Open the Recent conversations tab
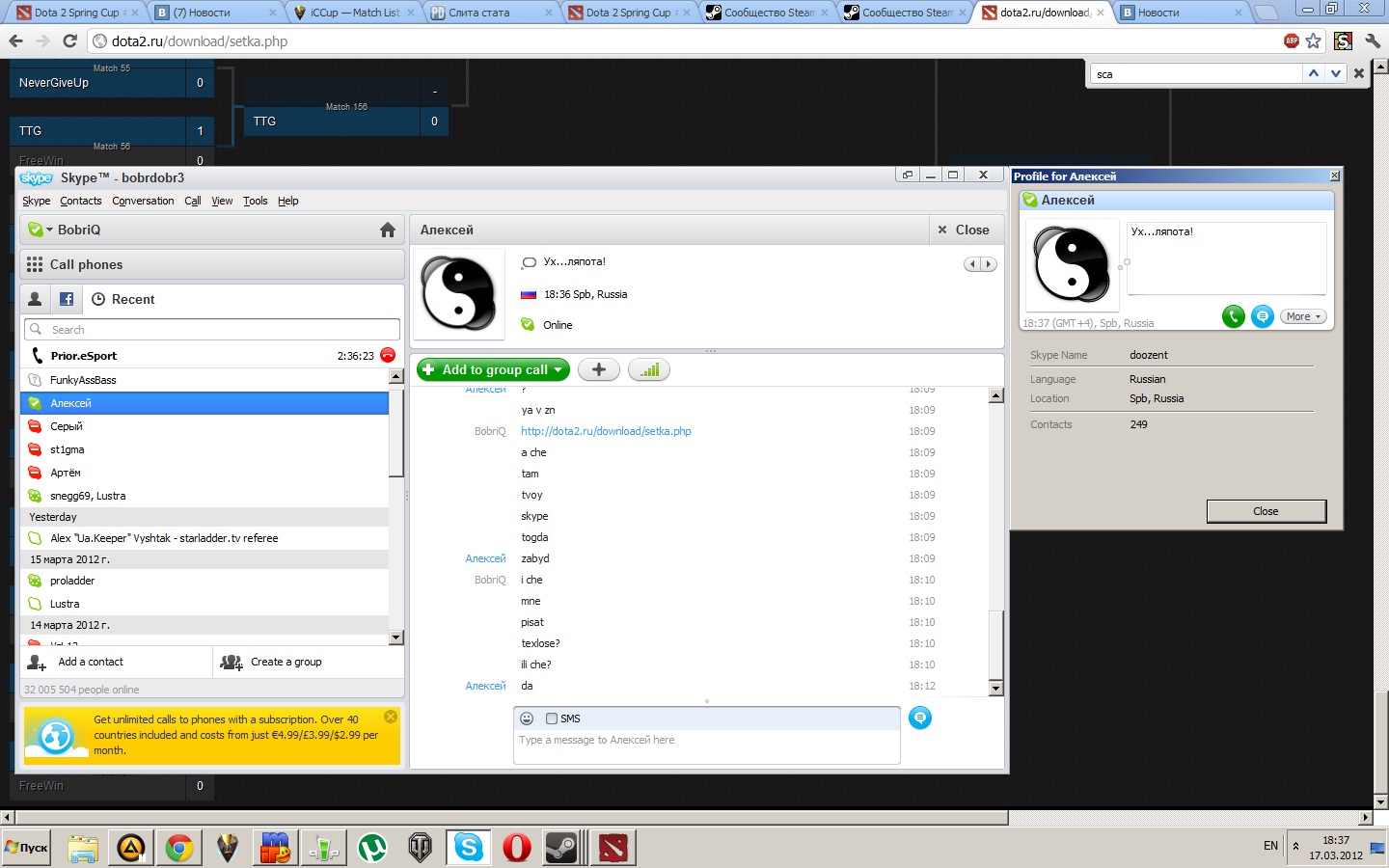Image resolution: width=1389 pixels, height=868 pixels. point(123,299)
